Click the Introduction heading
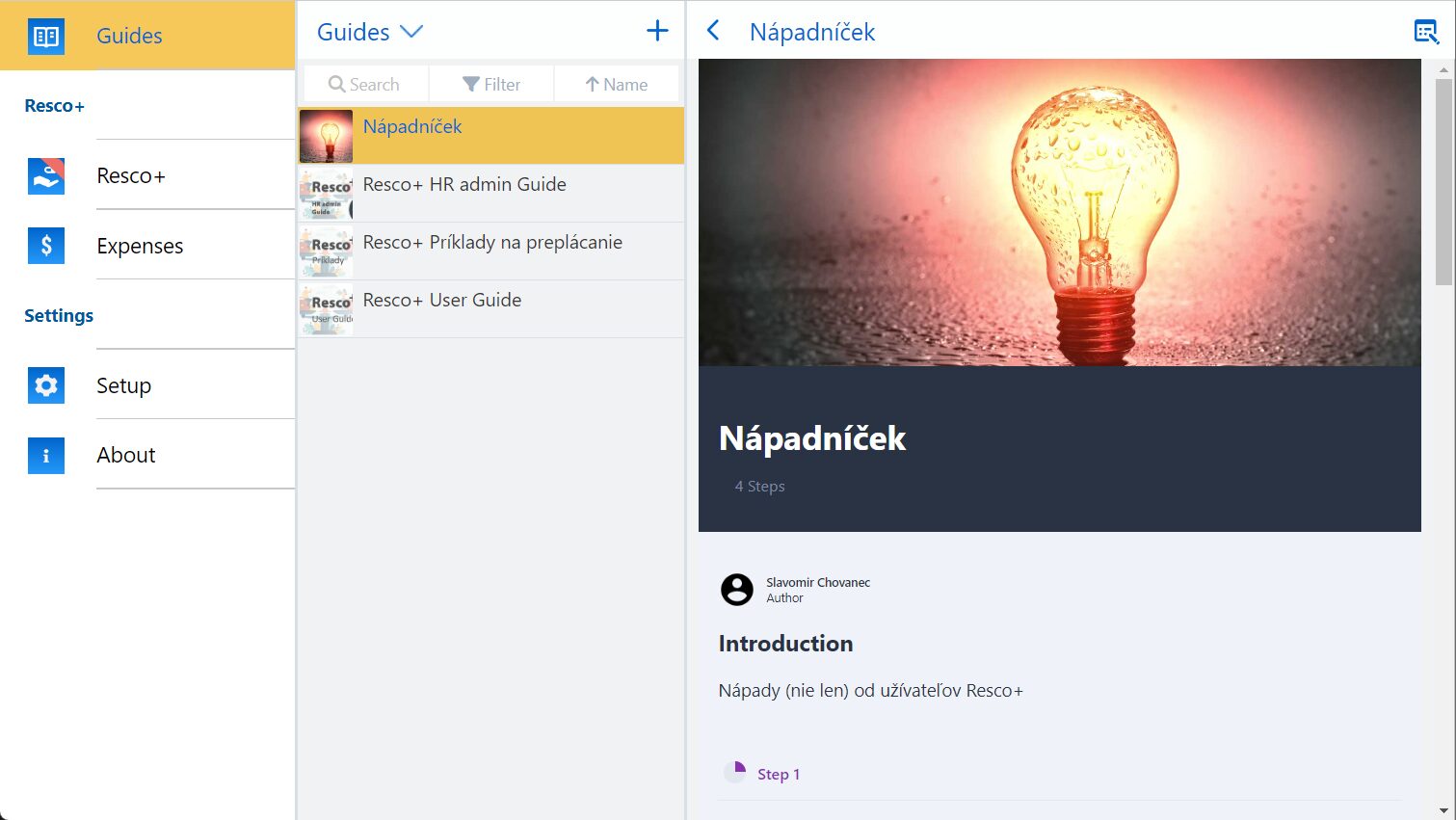Image resolution: width=1456 pixels, height=820 pixels. 785,644
